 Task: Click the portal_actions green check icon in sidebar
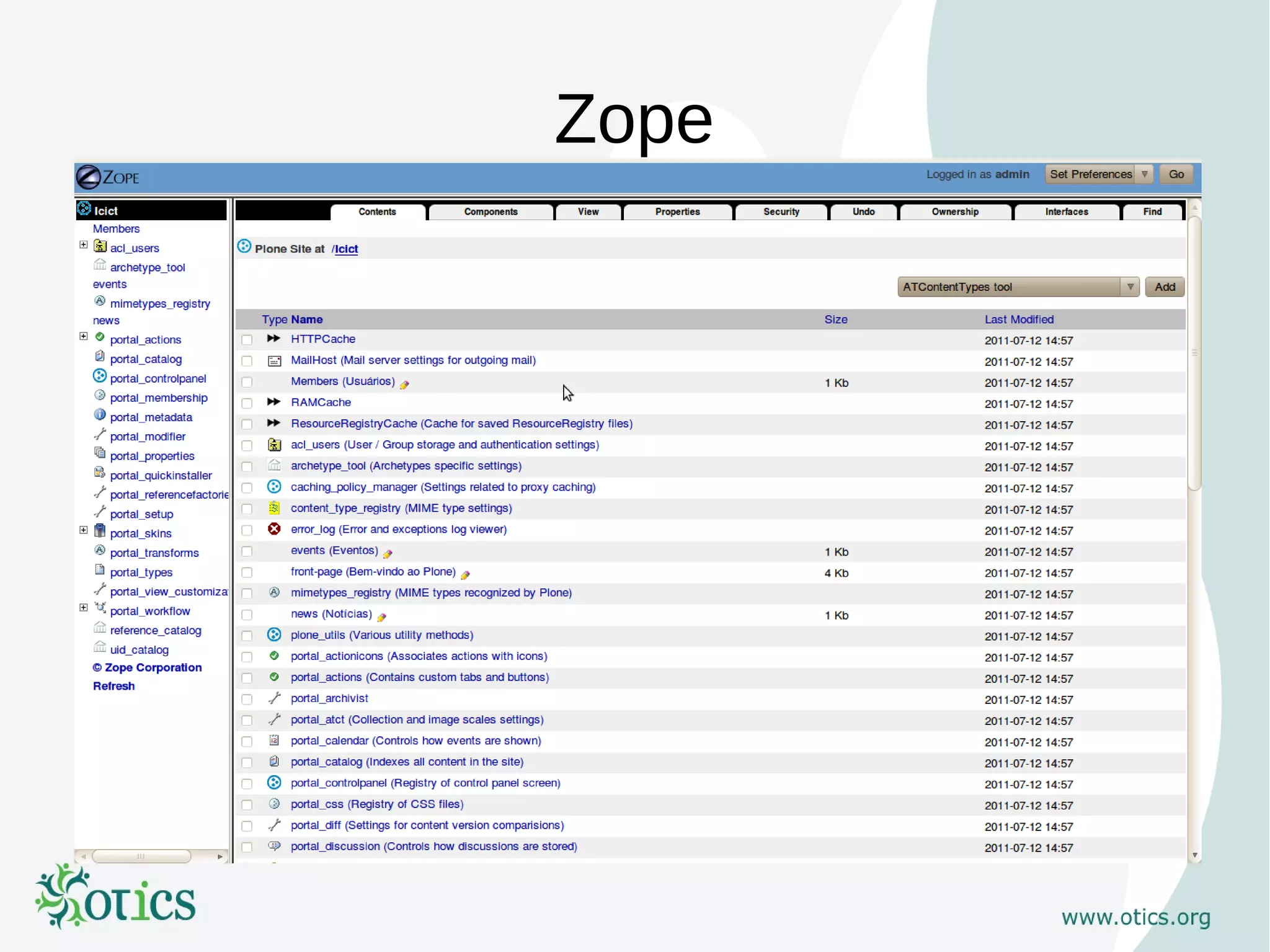(100, 337)
